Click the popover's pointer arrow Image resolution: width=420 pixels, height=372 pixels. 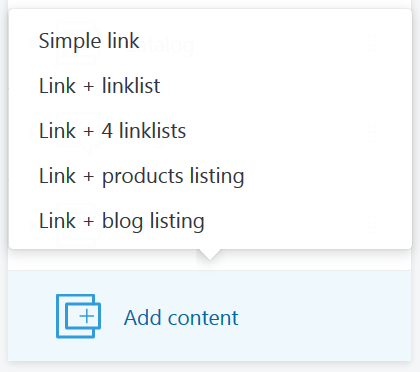[209, 255]
